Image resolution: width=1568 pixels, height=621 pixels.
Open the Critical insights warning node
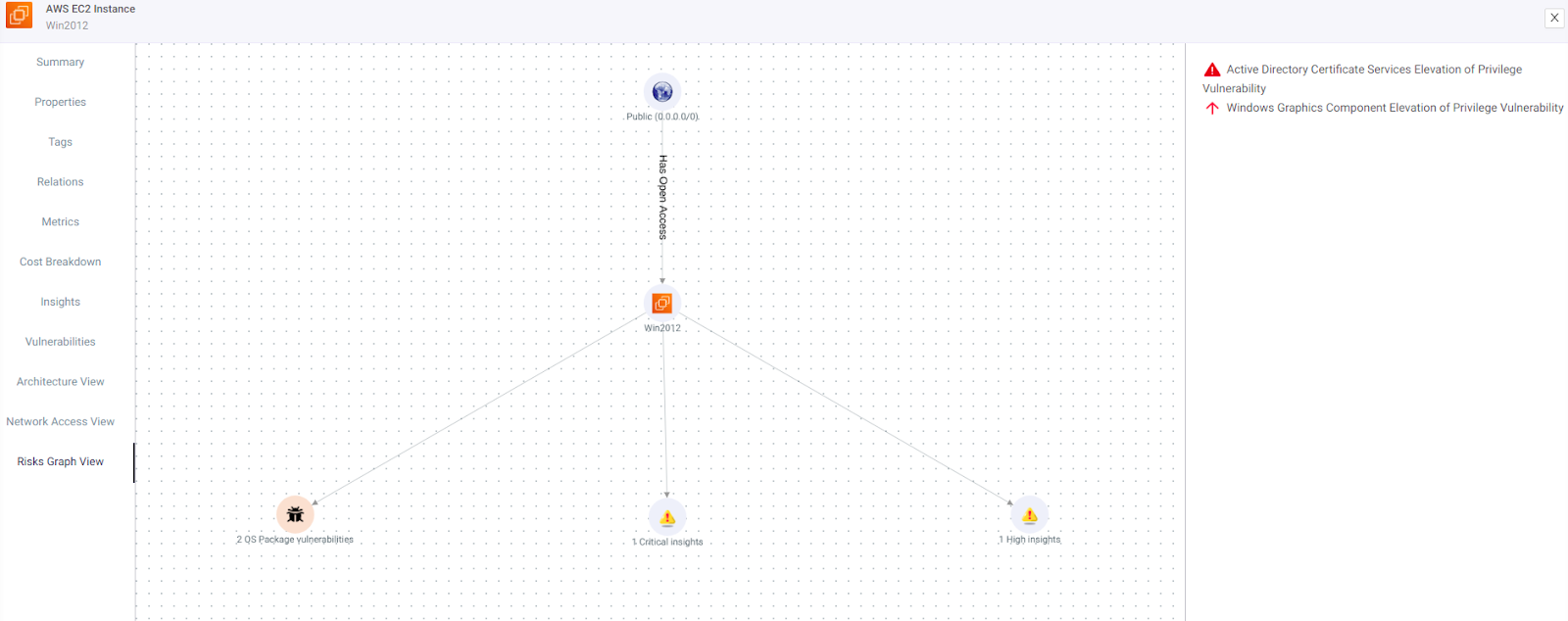click(667, 517)
